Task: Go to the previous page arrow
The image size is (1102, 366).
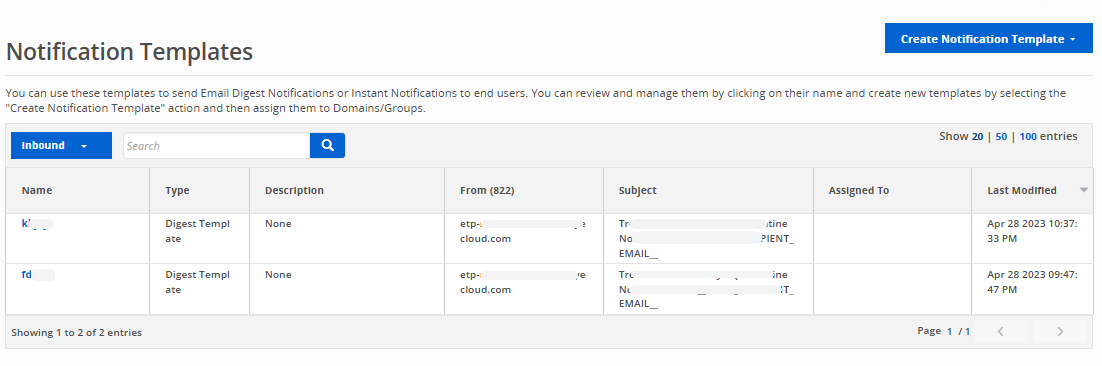Action: [1001, 332]
